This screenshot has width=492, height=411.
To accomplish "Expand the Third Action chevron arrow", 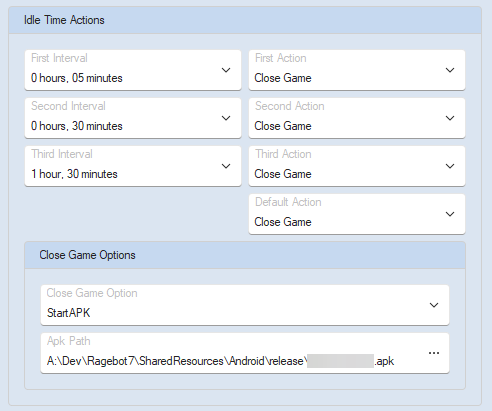I will (x=450, y=166).
